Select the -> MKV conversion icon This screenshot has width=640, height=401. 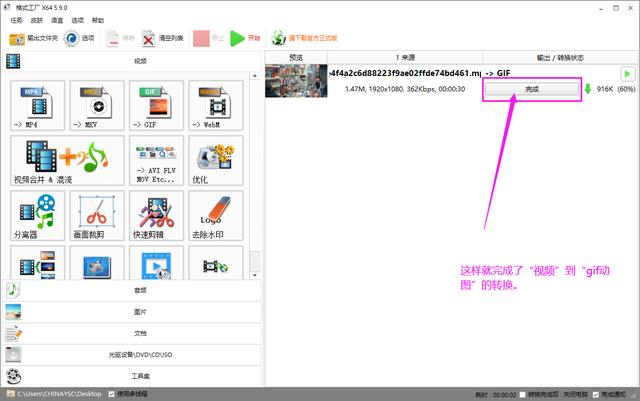[97, 105]
